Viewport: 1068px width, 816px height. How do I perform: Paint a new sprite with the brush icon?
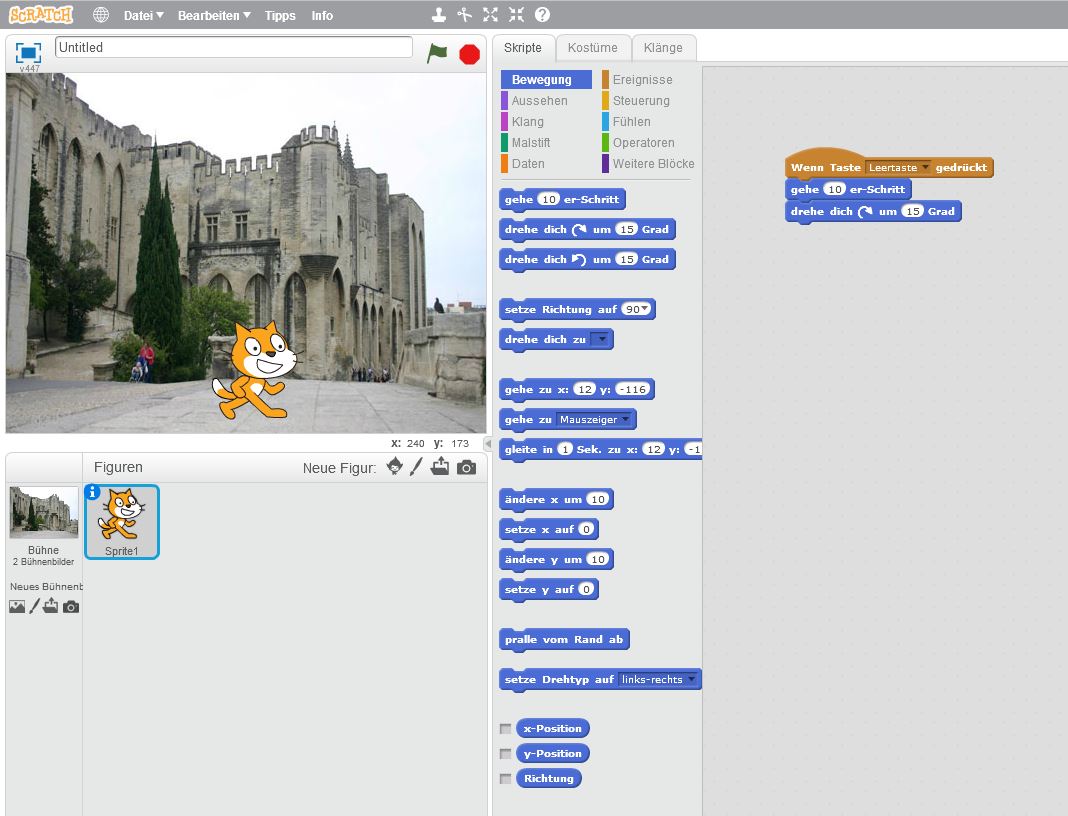(x=416, y=467)
